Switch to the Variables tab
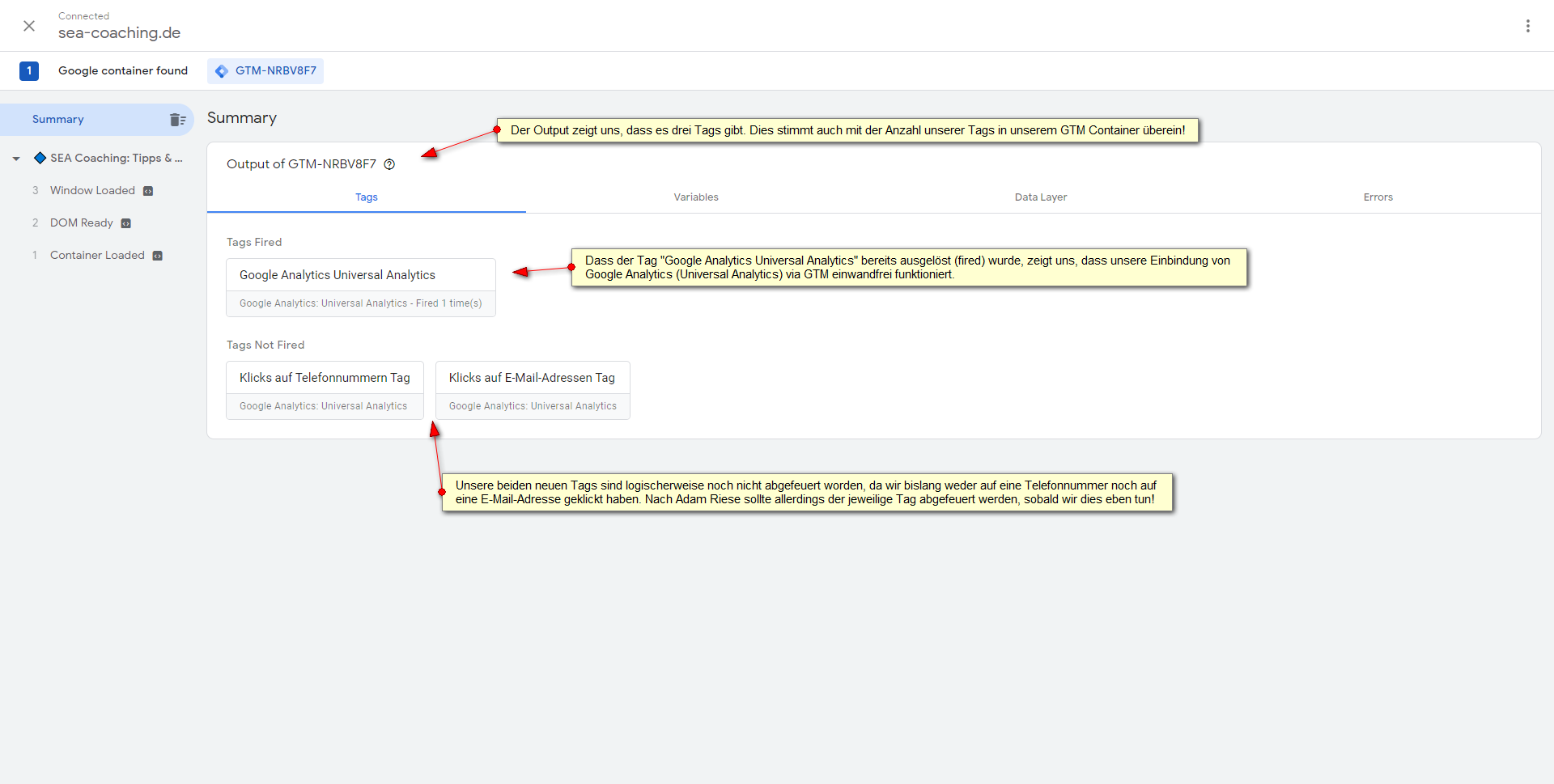1554x784 pixels. click(x=696, y=197)
